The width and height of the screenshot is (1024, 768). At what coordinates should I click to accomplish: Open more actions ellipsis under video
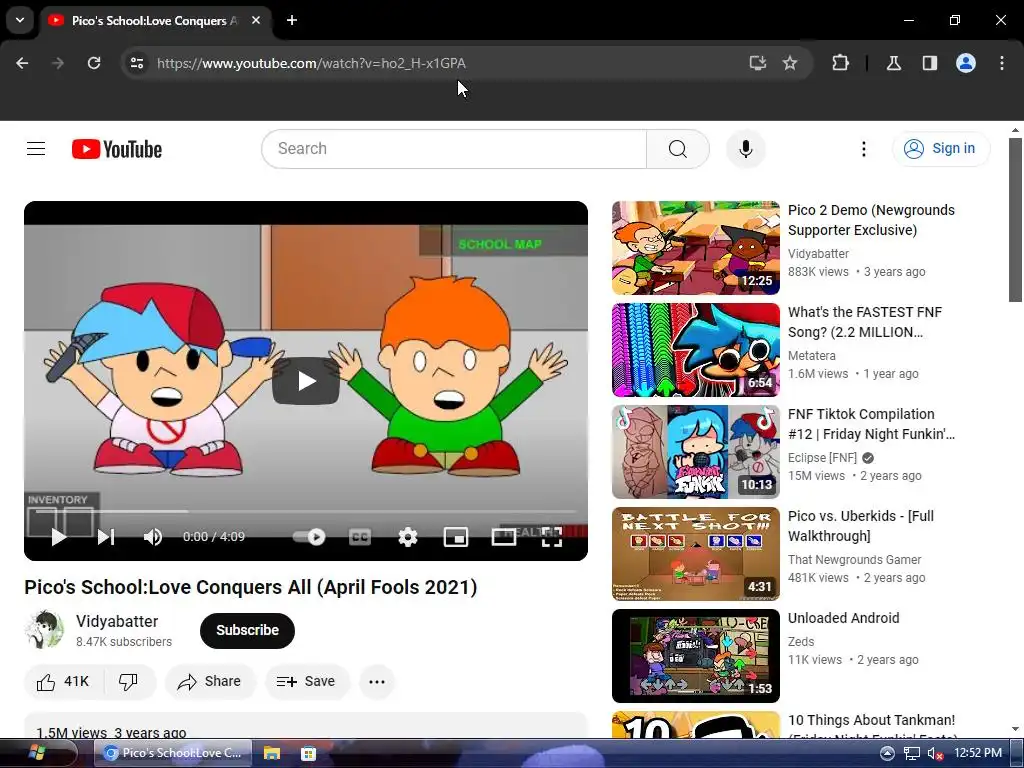pos(377,682)
